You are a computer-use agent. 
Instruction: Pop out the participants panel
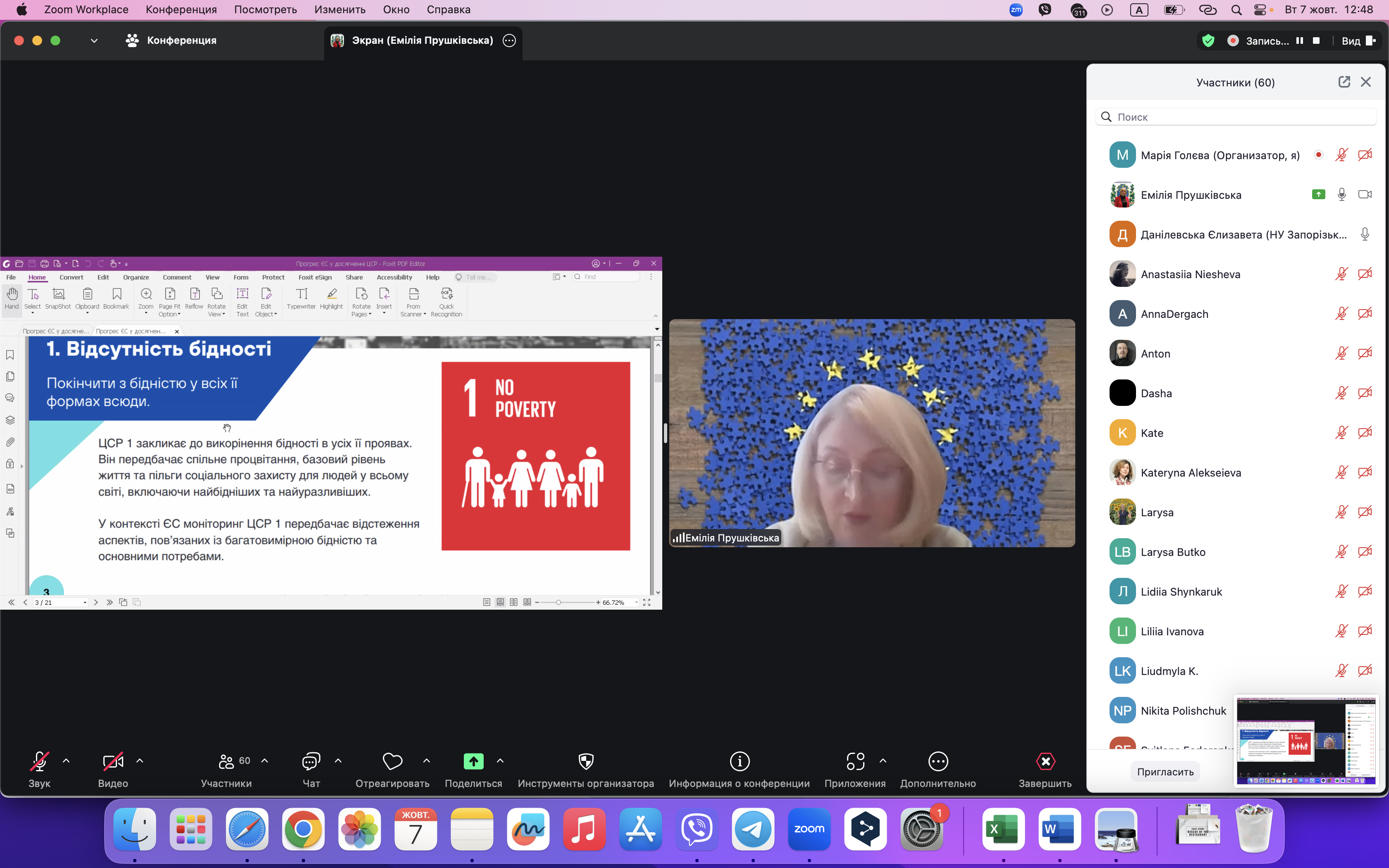click(x=1344, y=82)
